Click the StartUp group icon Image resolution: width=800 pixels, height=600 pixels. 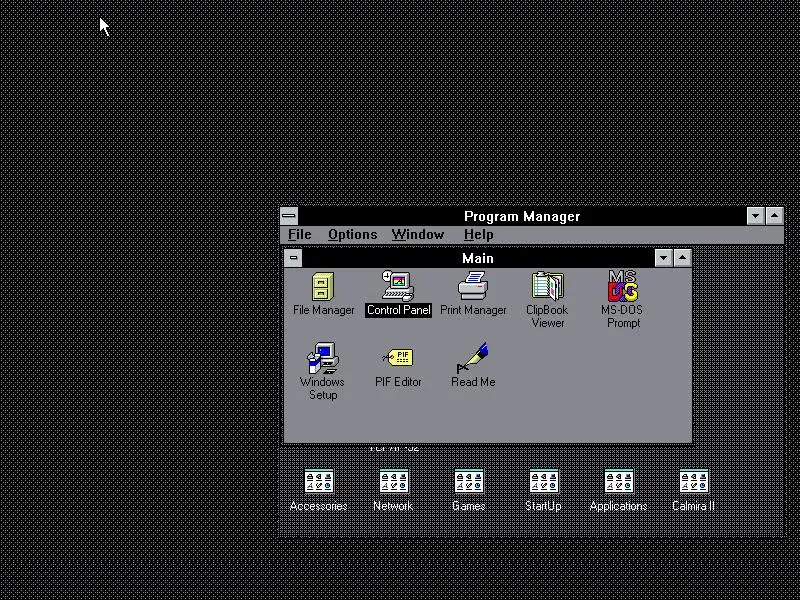point(544,481)
